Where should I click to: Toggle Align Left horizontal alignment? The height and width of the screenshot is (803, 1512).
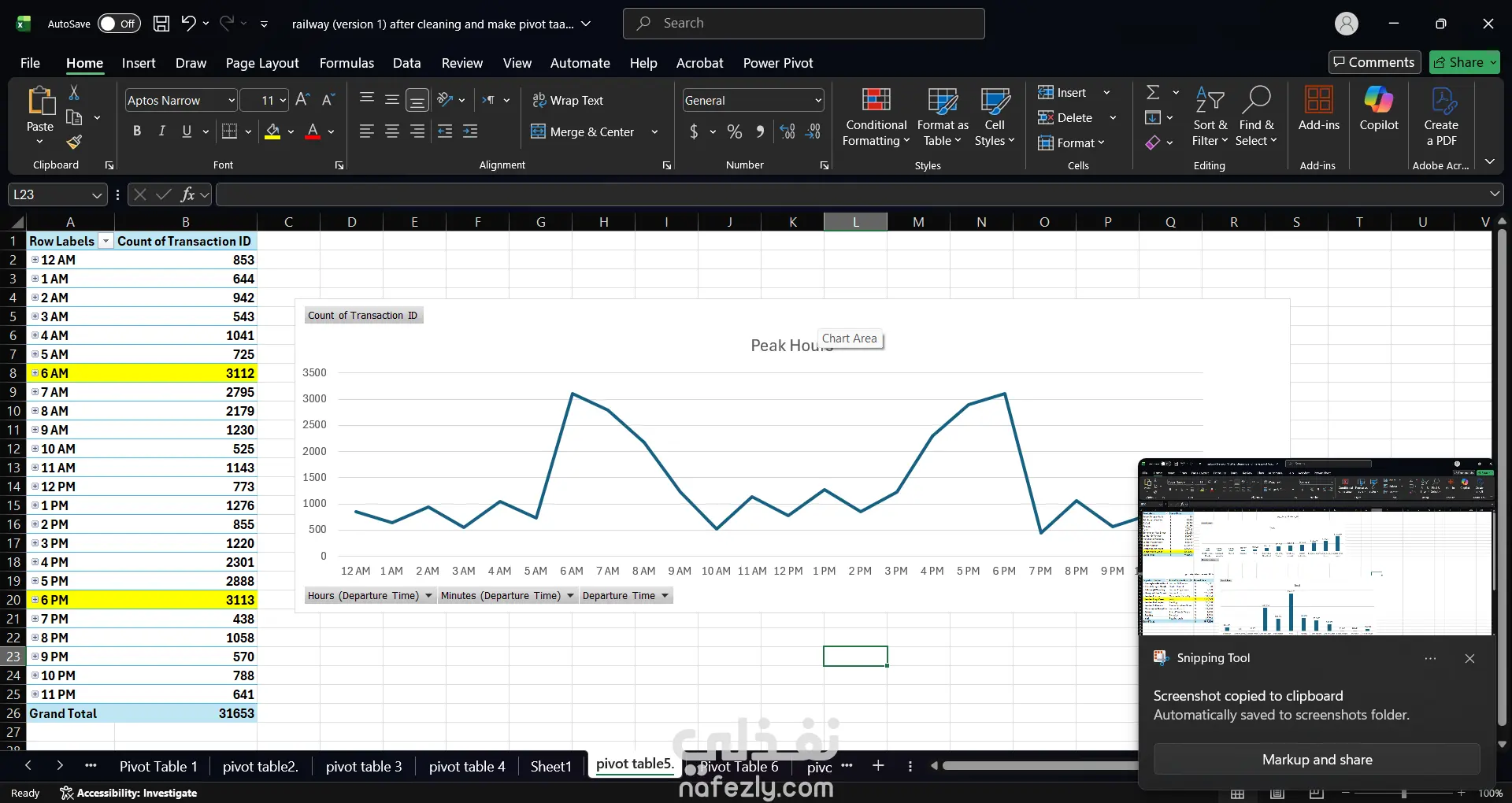[x=367, y=131]
